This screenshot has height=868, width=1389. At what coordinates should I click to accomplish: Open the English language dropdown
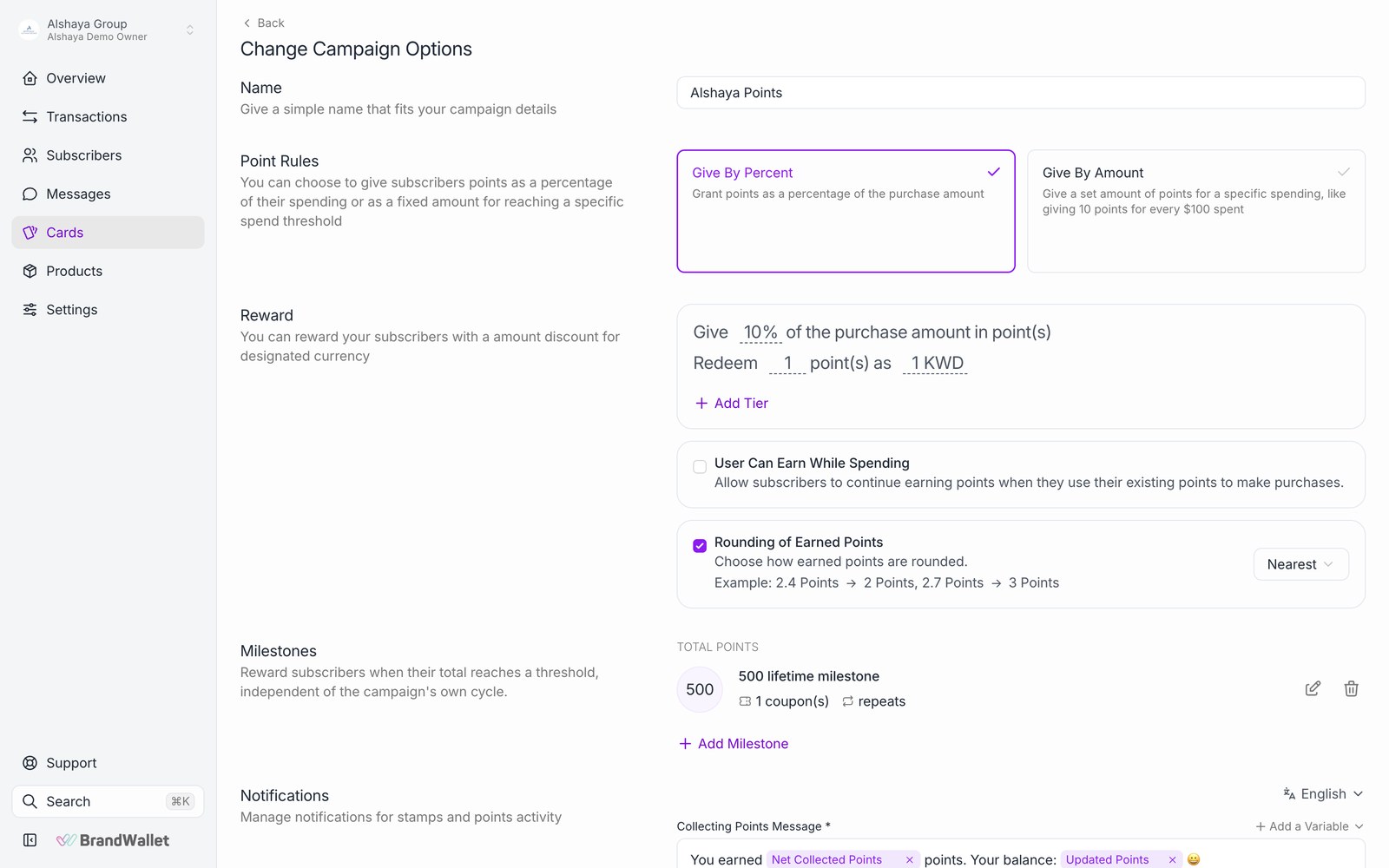click(x=1323, y=794)
